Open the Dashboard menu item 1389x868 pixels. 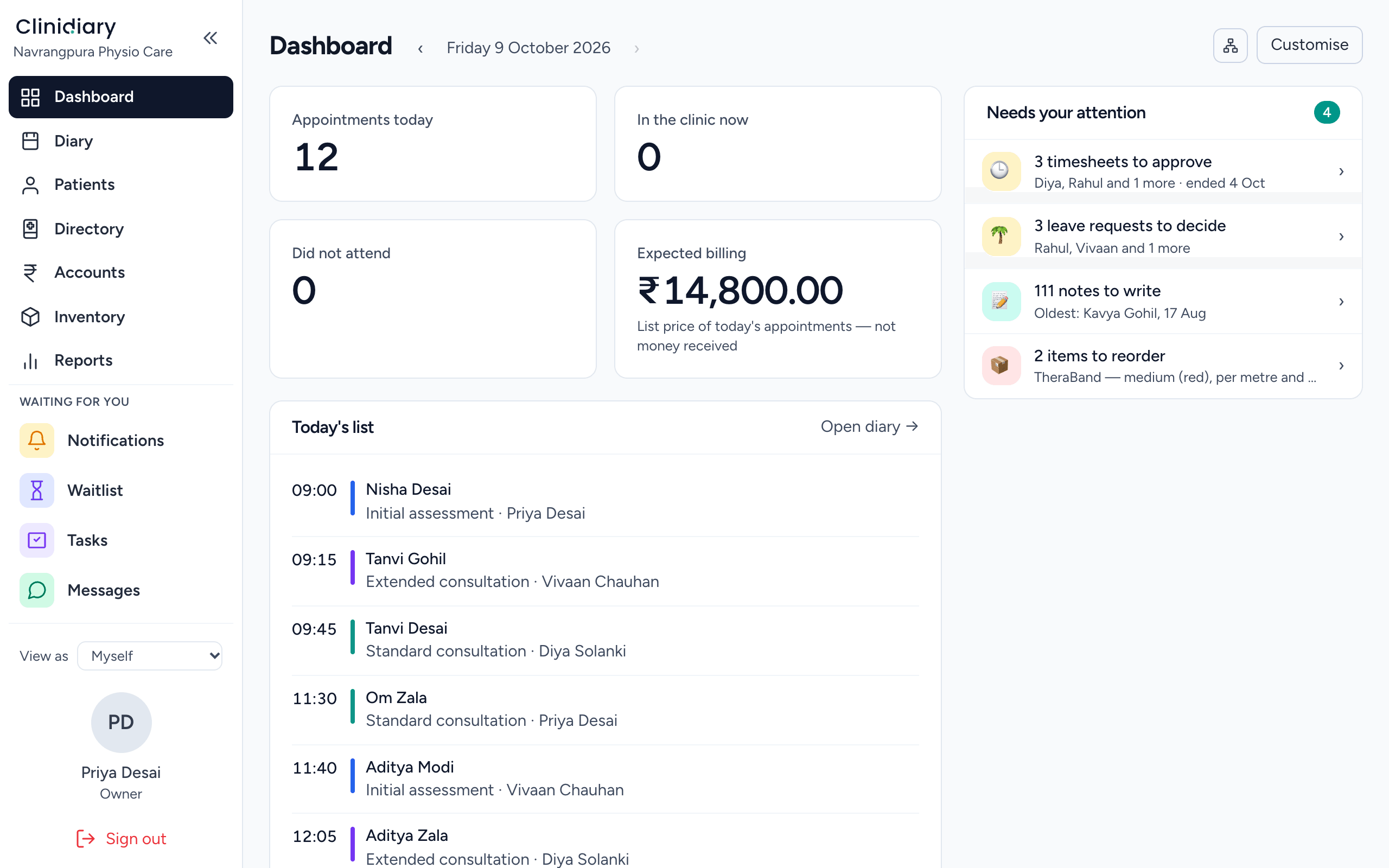(121, 97)
